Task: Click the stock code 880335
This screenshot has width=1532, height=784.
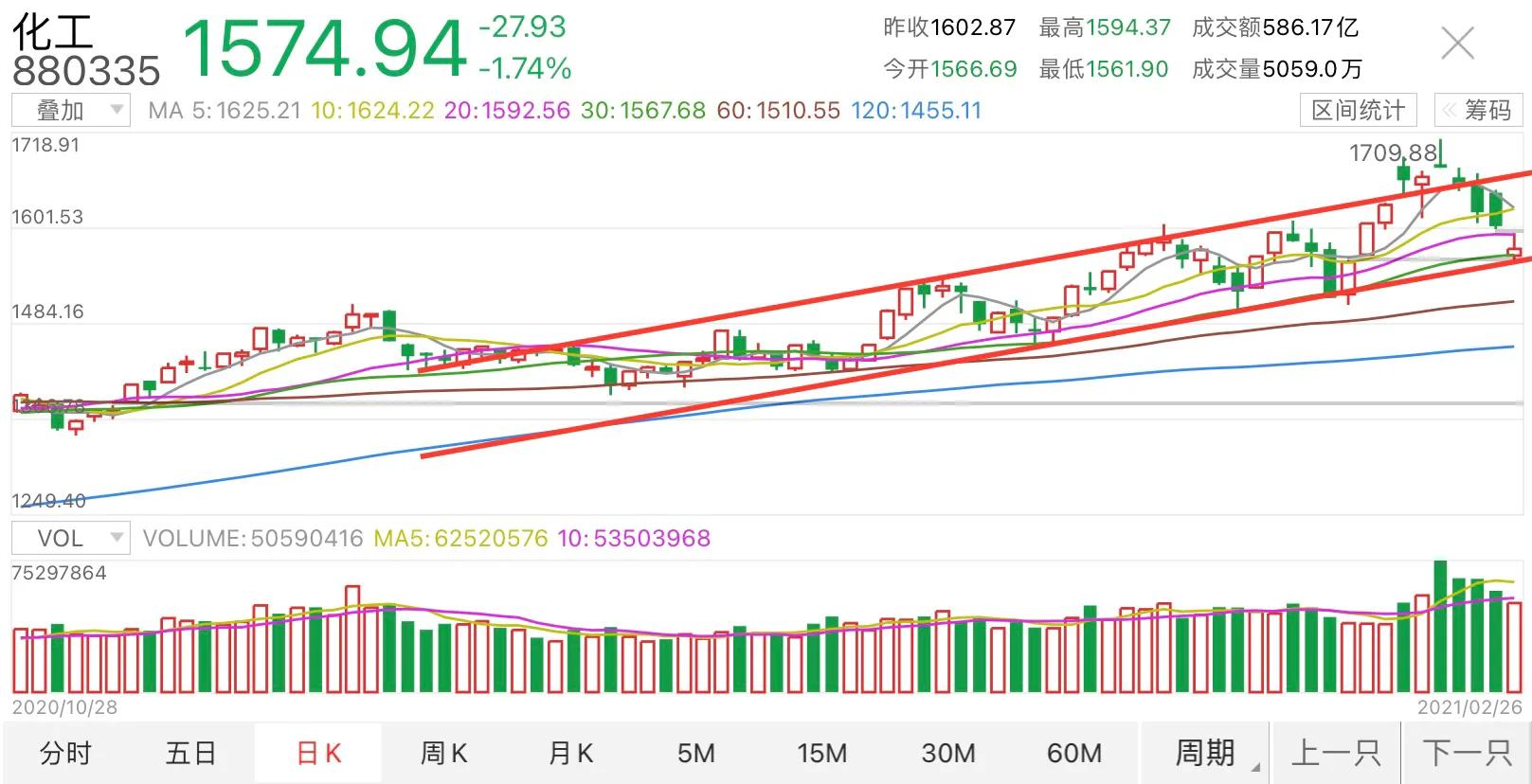Action: click(x=86, y=71)
